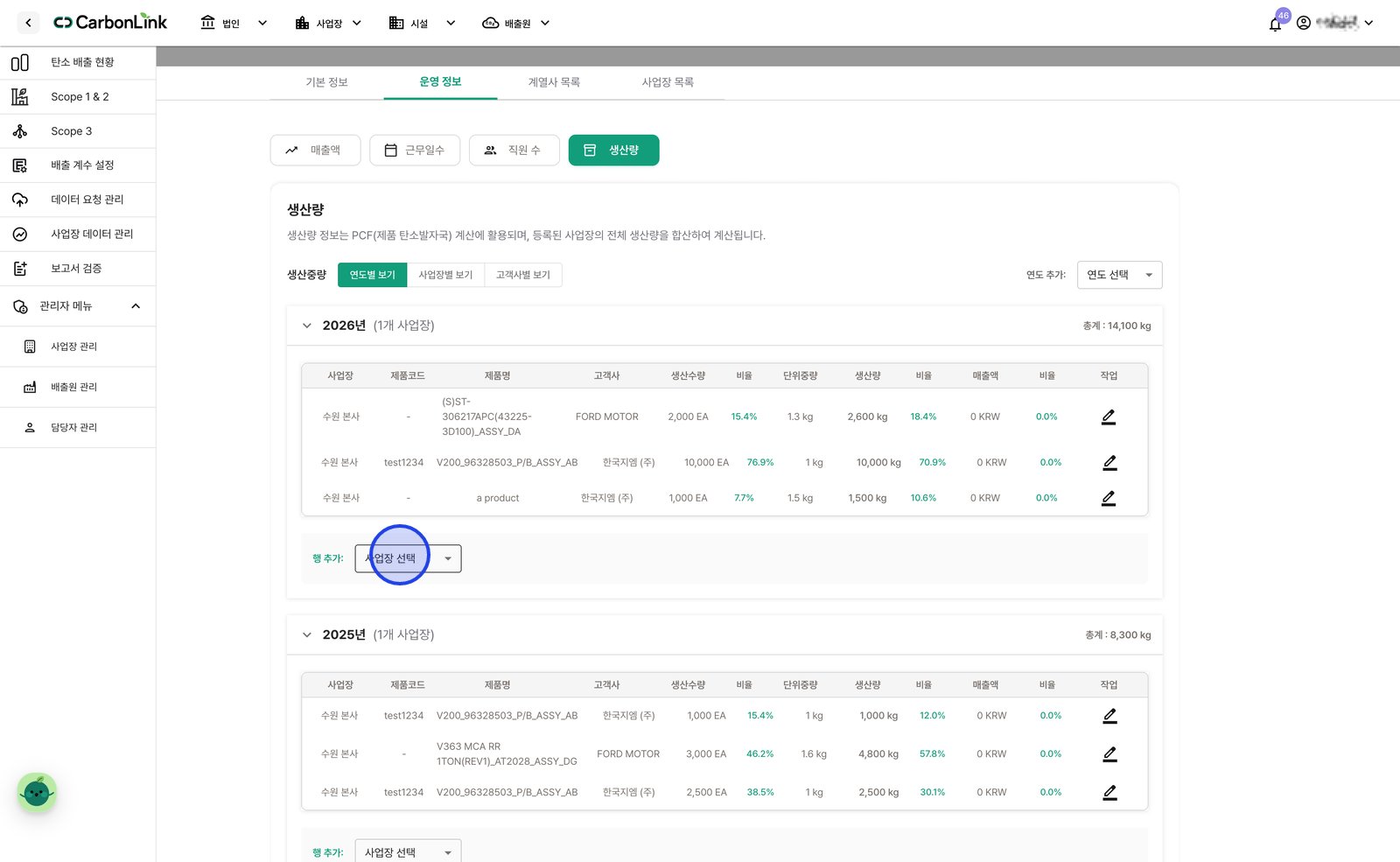Switch to the 계열사 목록 tab
Image resolution: width=1400 pixels, height=862 pixels.
pyautogui.click(x=554, y=82)
